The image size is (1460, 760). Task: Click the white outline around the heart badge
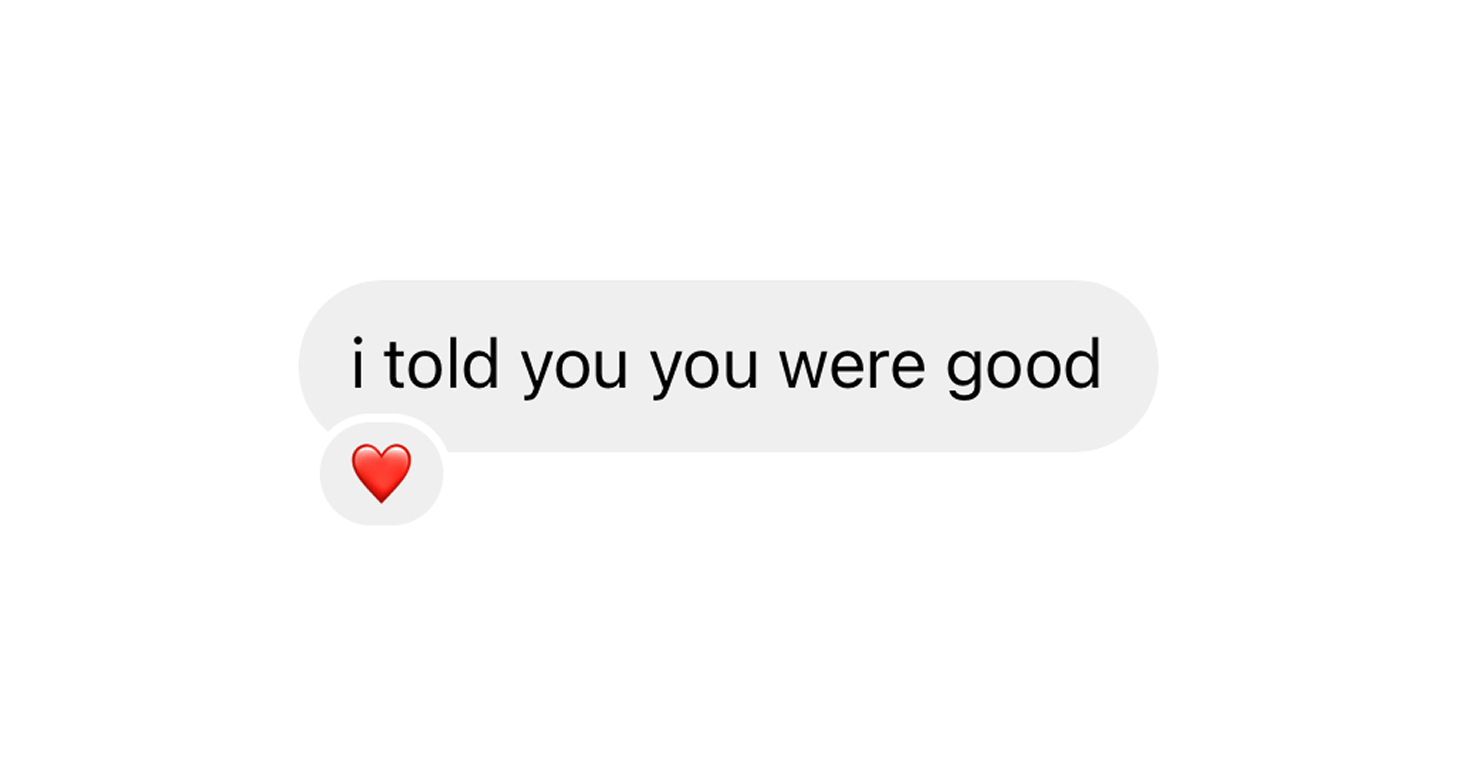381,417
